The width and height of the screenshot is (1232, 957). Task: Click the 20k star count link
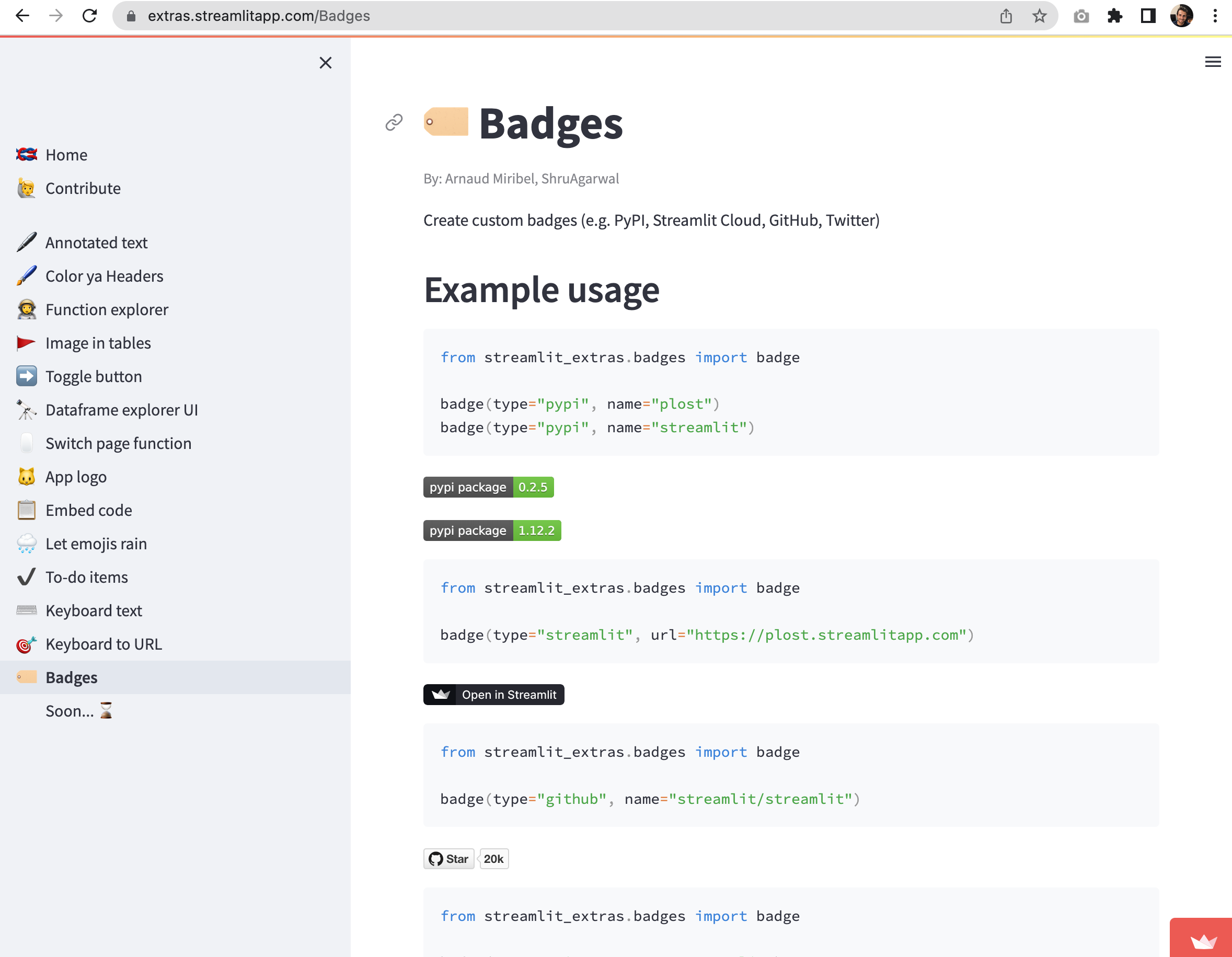point(493,858)
